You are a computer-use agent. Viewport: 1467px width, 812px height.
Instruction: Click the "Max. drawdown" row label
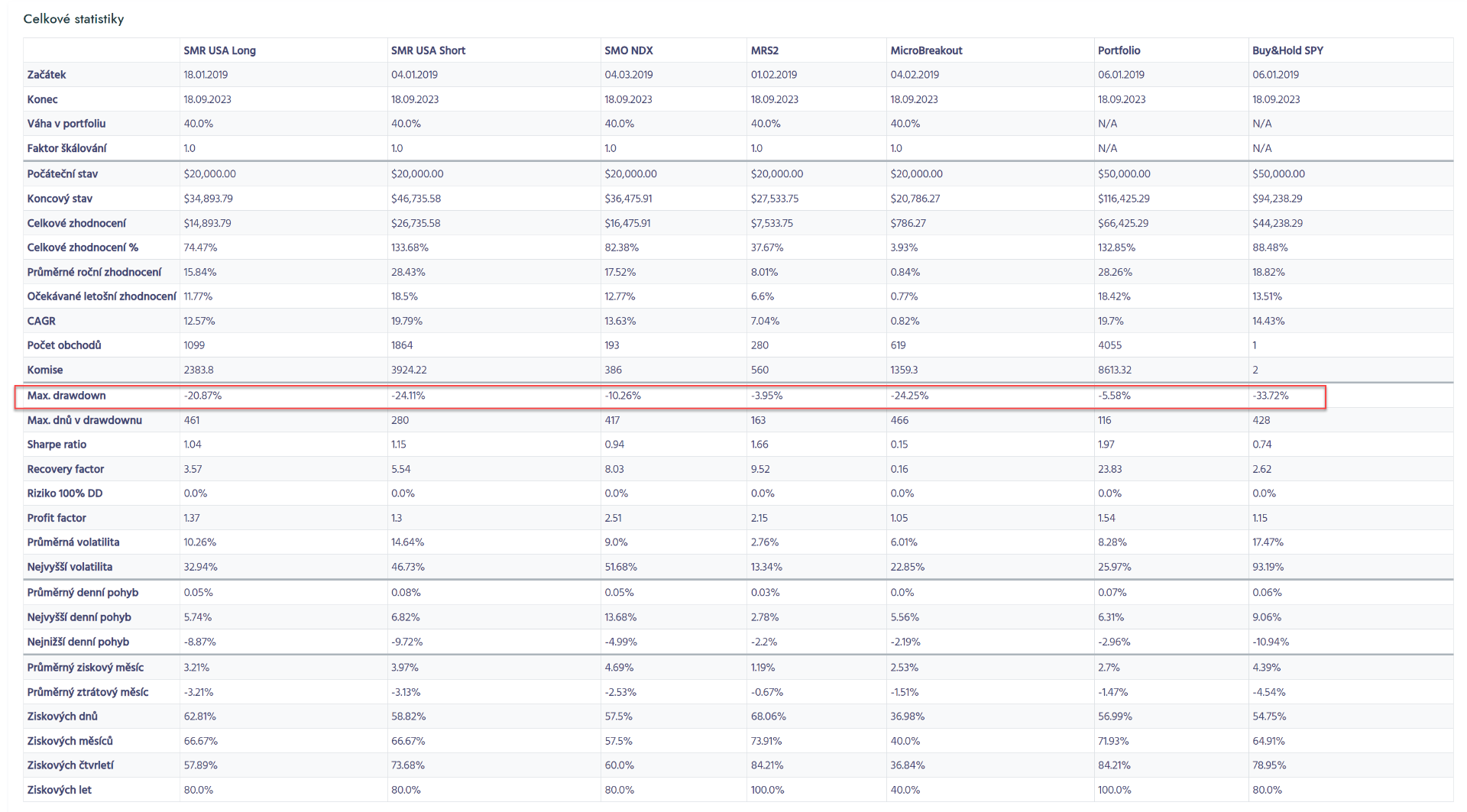tap(66, 396)
